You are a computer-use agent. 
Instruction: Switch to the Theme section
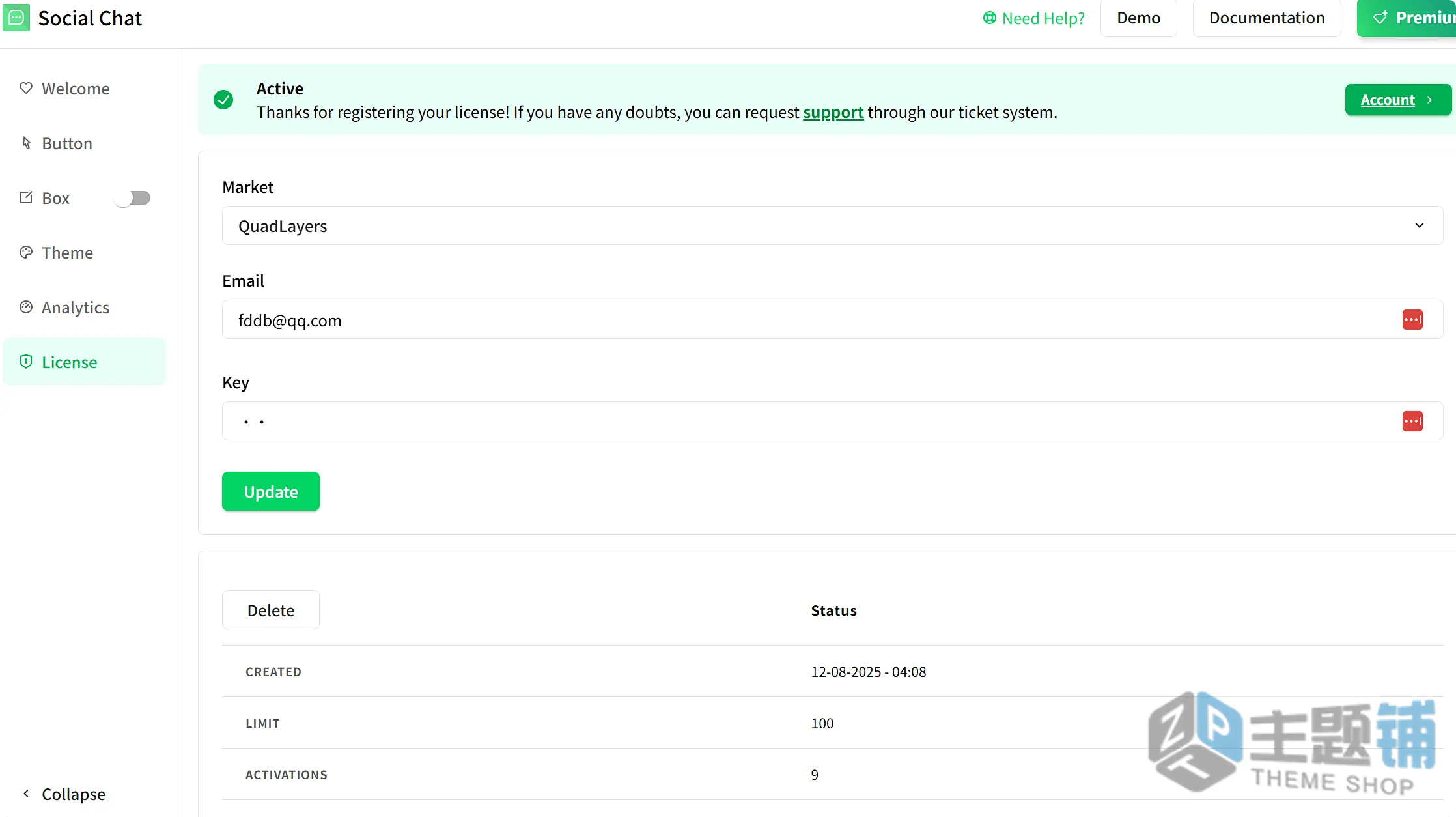(x=85, y=252)
